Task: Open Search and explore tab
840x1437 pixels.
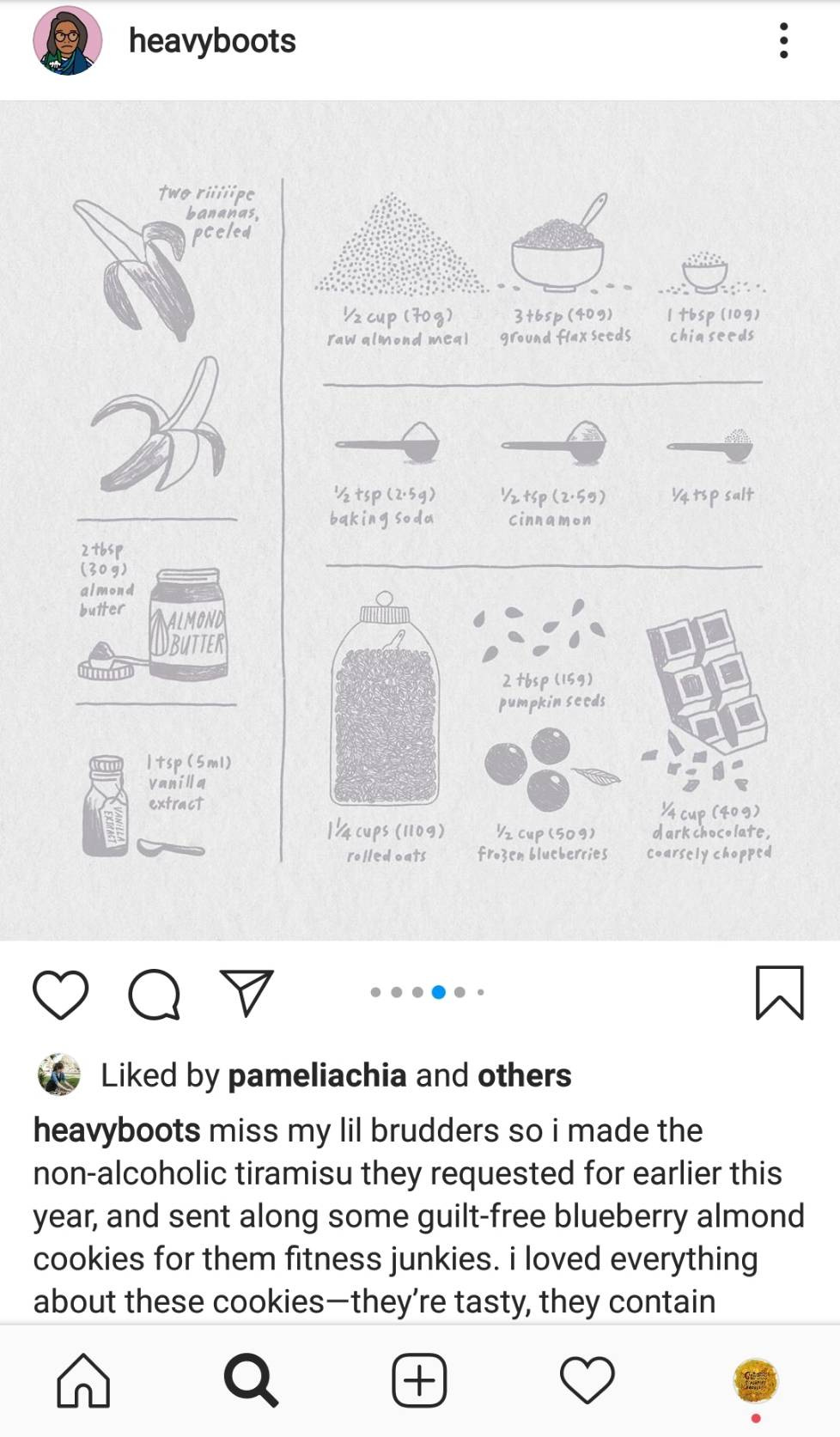Action: [x=251, y=1380]
